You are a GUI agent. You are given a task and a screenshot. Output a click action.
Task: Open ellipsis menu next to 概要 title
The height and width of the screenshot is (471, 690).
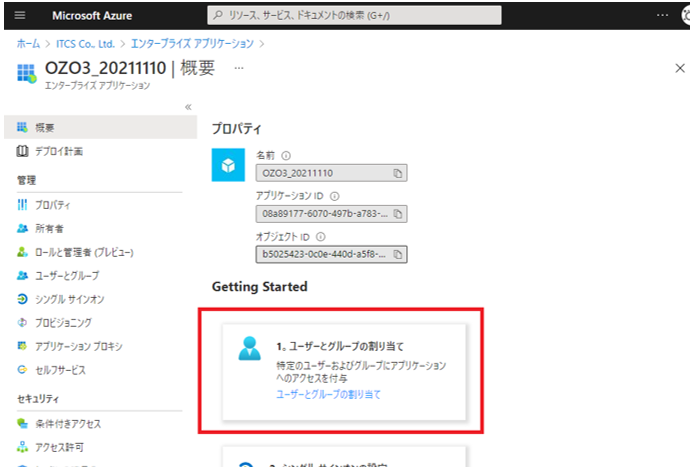click(239, 68)
